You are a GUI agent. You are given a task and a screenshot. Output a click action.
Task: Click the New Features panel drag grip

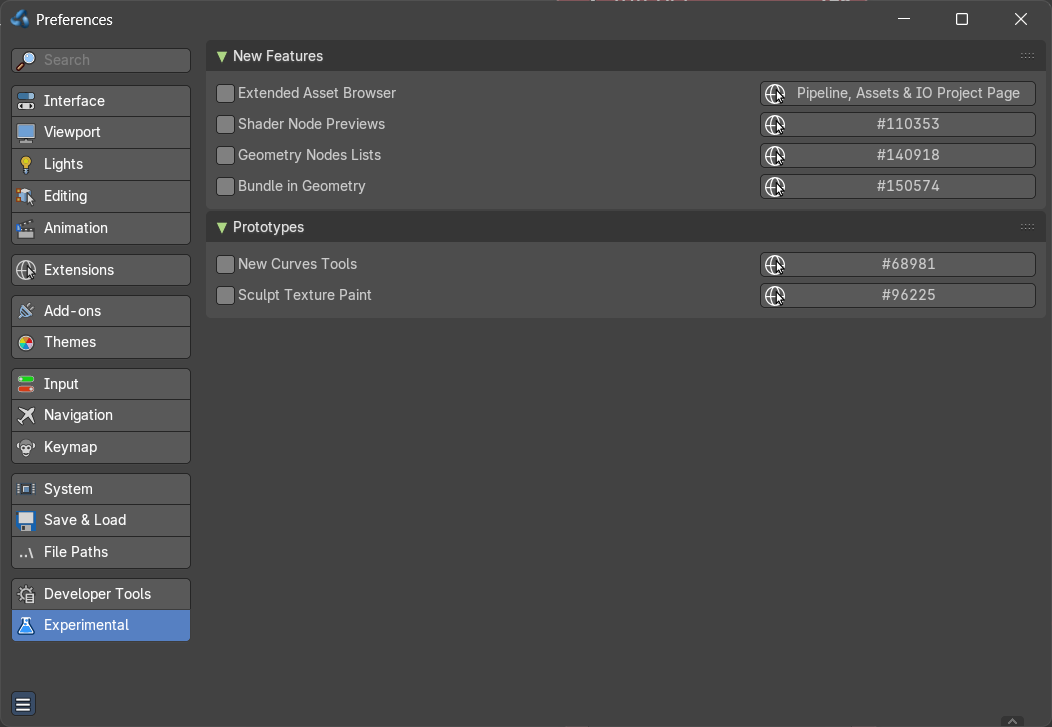tap(1027, 56)
